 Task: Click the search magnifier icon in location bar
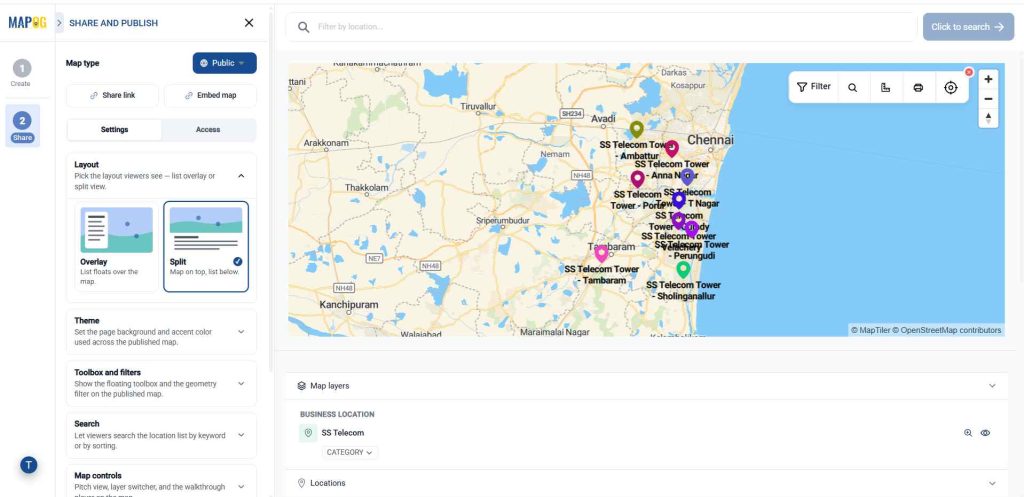click(304, 27)
